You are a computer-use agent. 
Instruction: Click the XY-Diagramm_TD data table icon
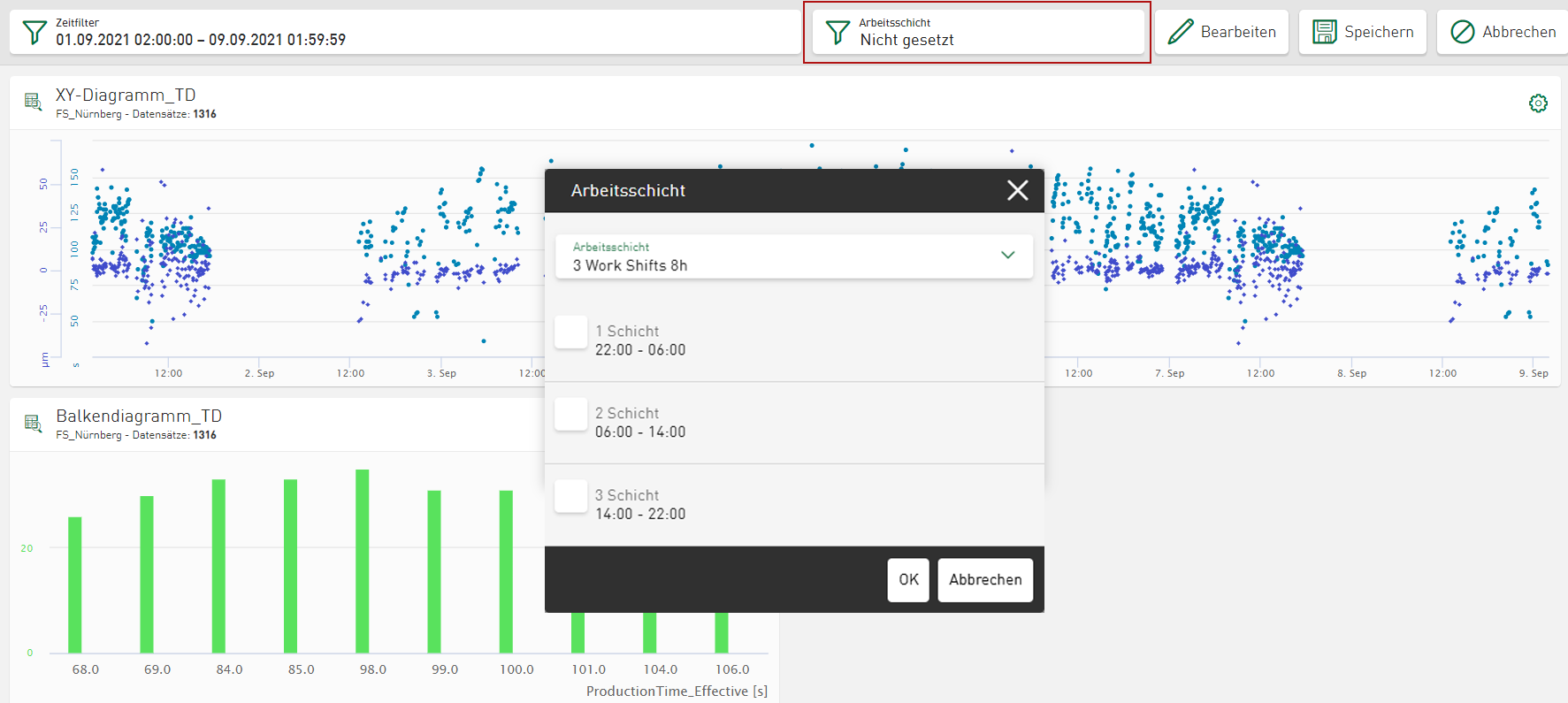34,102
